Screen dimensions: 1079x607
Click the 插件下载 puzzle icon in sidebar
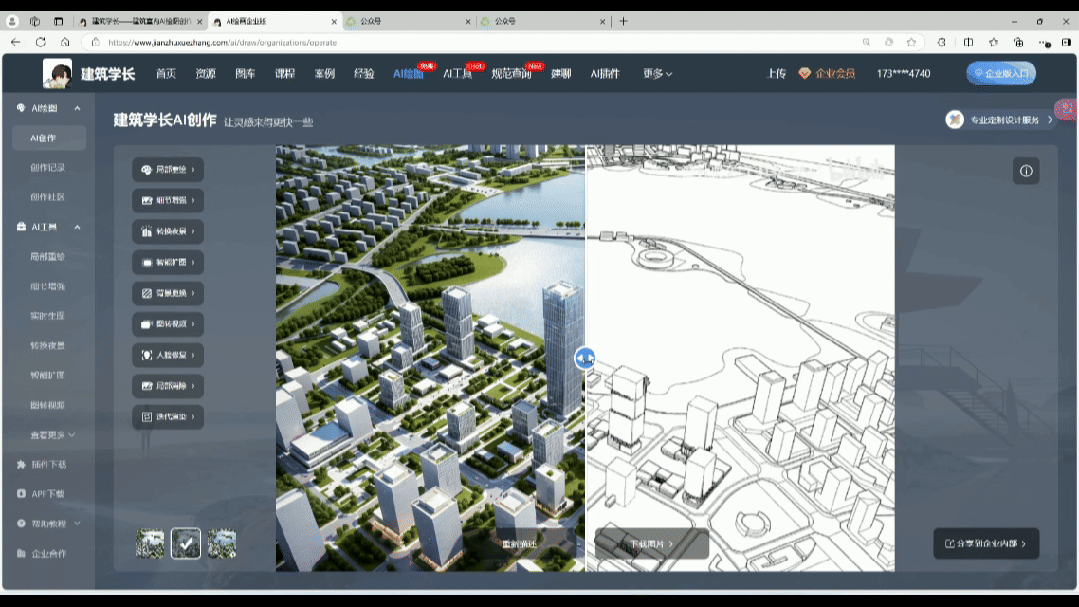(x=21, y=465)
